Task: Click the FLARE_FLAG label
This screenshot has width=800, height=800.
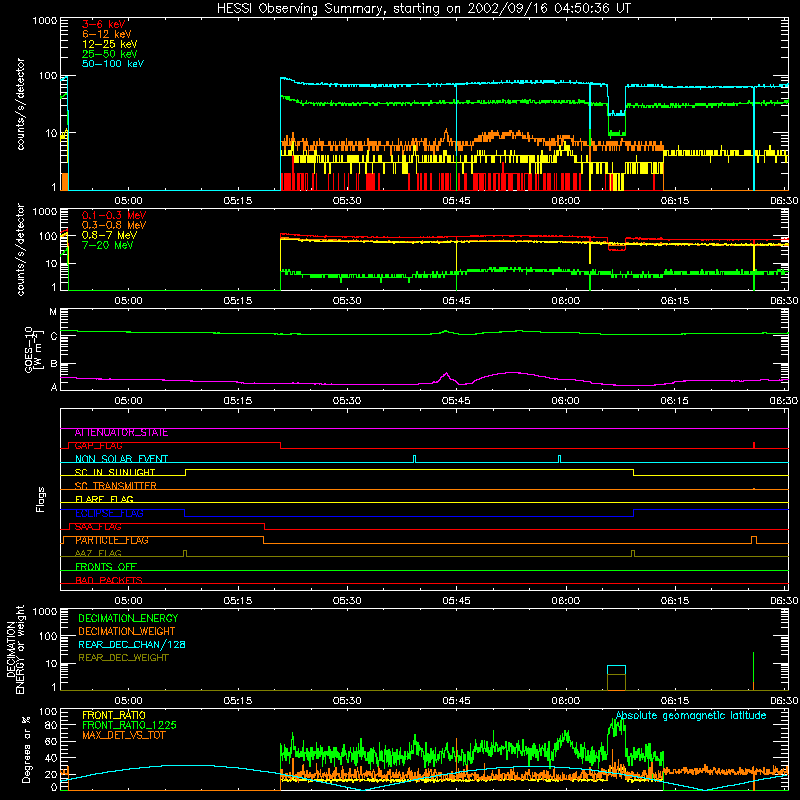Action: click(x=104, y=499)
